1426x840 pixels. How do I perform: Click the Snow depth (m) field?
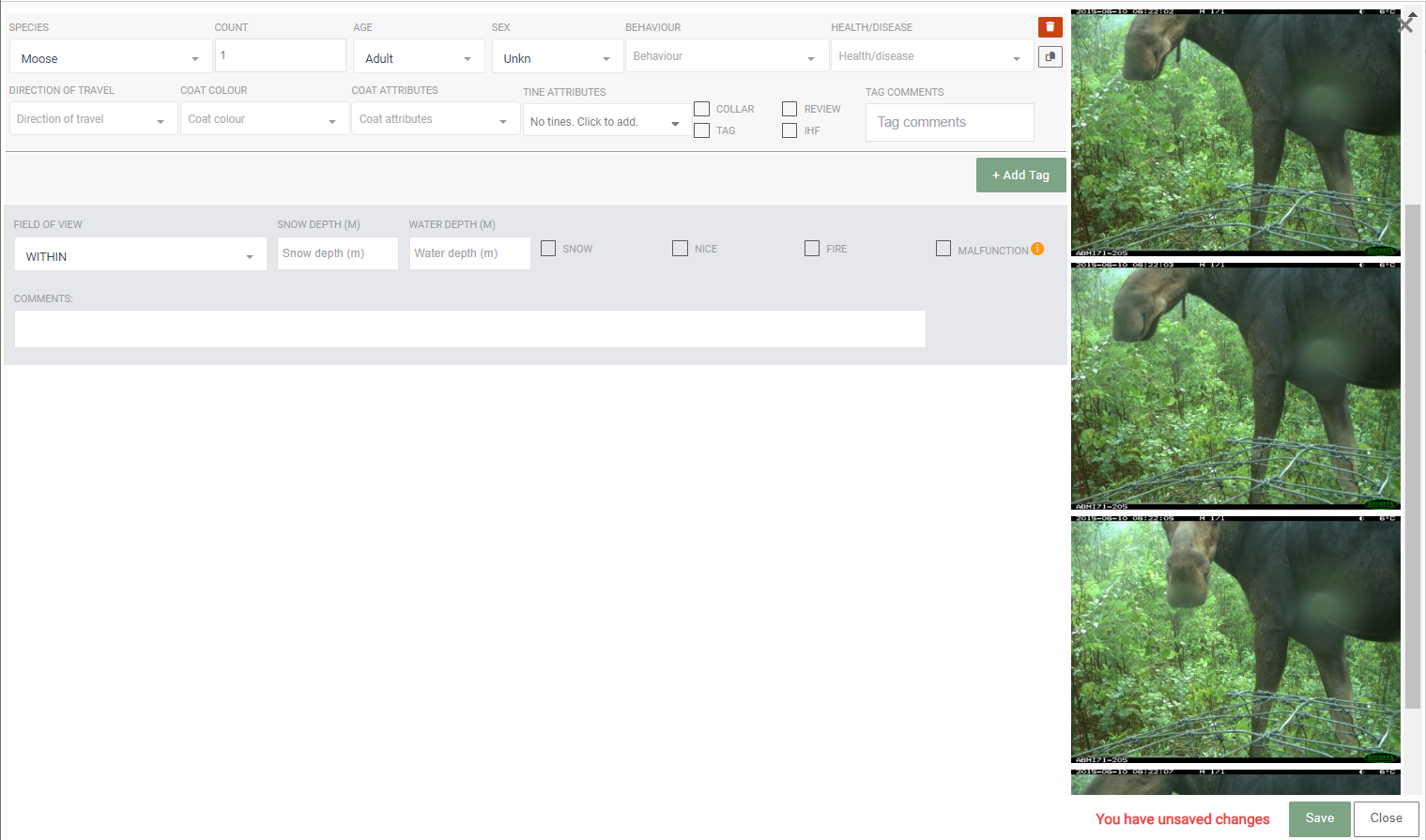[338, 253]
